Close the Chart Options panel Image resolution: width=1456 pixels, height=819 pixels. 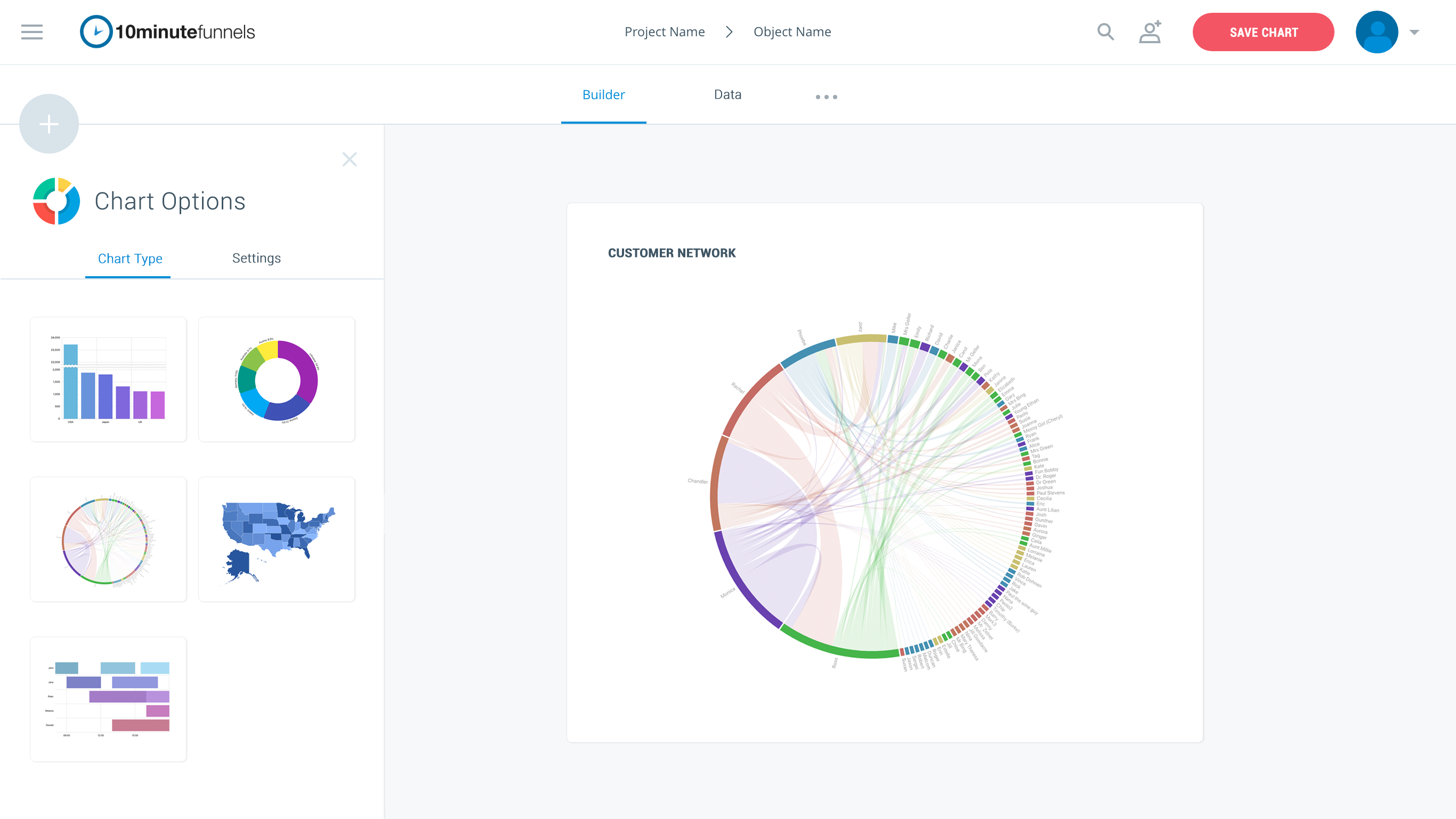click(349, 159)
